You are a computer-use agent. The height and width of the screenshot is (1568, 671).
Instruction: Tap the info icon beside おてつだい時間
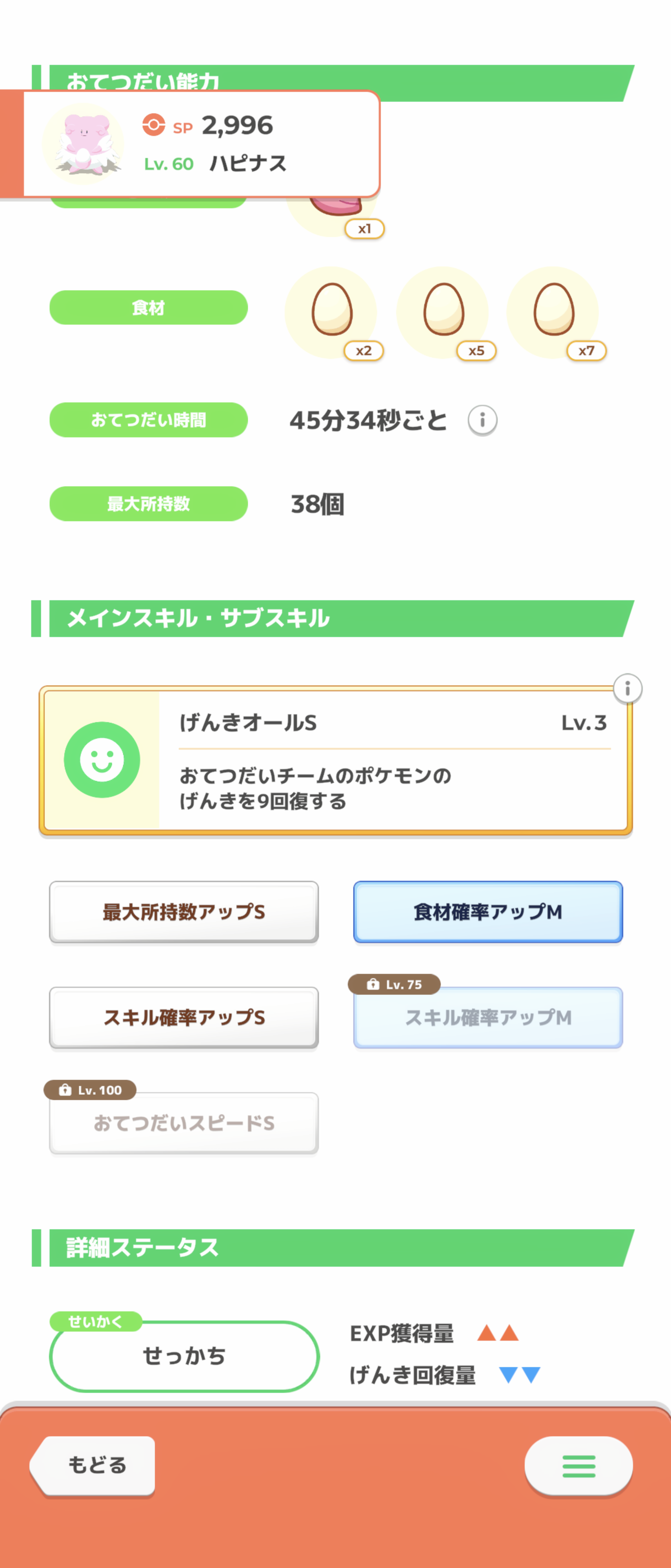coord(482,420)
